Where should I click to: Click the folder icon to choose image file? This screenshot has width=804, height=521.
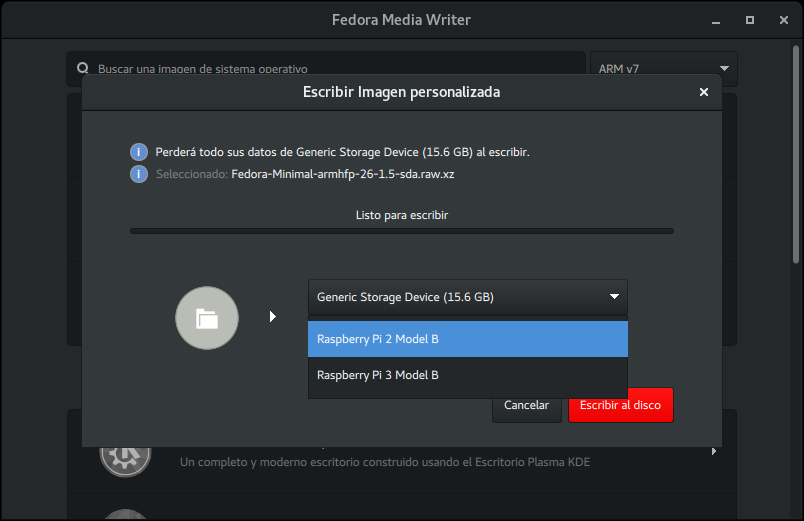click(x=207, y=318)
